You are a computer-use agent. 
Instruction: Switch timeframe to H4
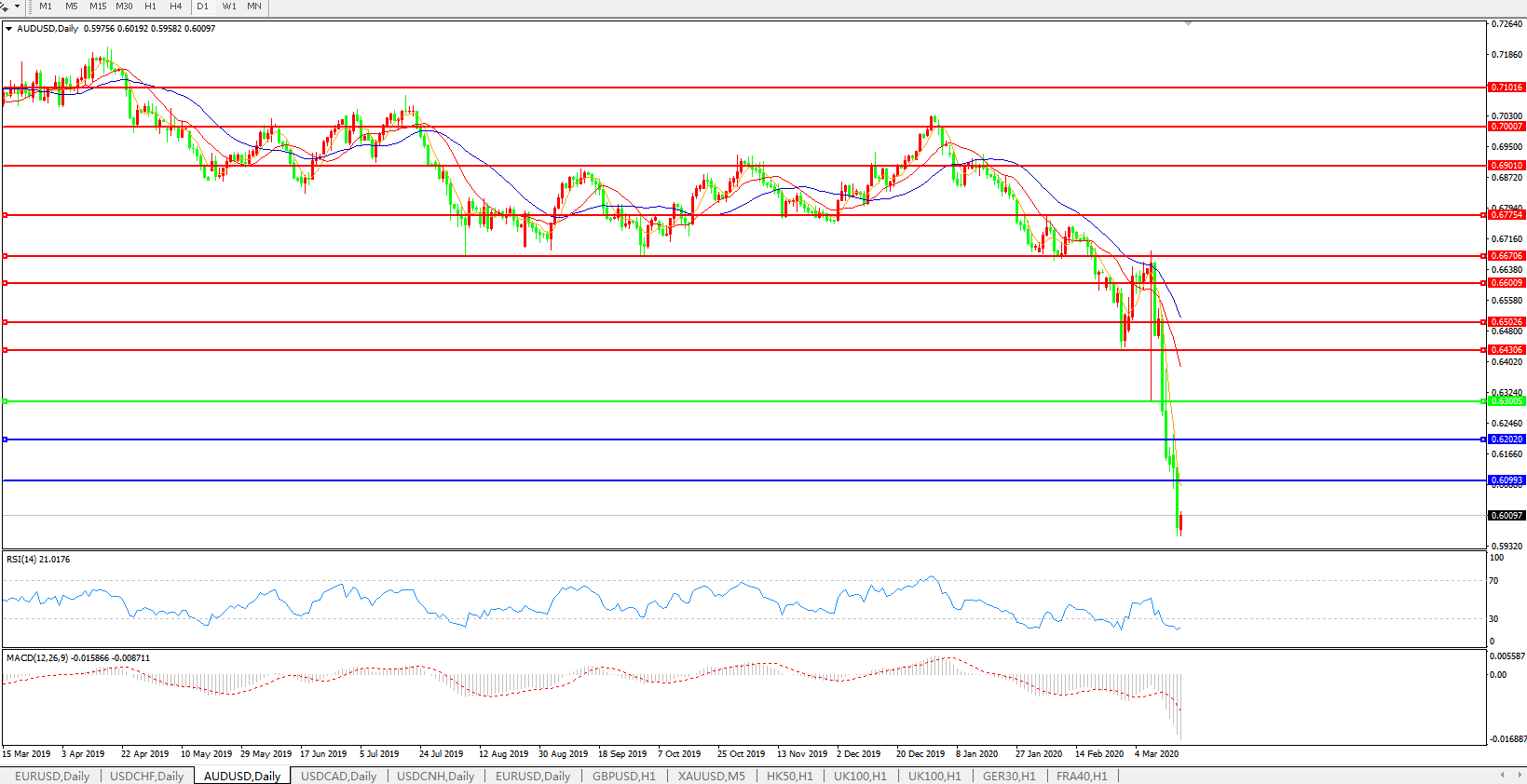pos(175,7)
